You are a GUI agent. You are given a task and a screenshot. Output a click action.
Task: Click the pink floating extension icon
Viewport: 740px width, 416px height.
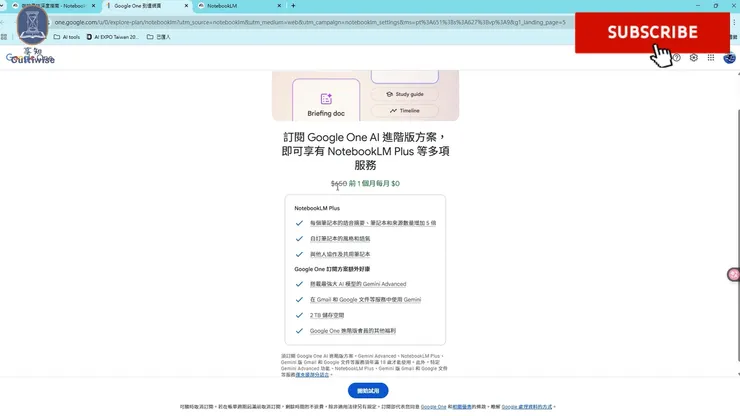click(733, 274)
